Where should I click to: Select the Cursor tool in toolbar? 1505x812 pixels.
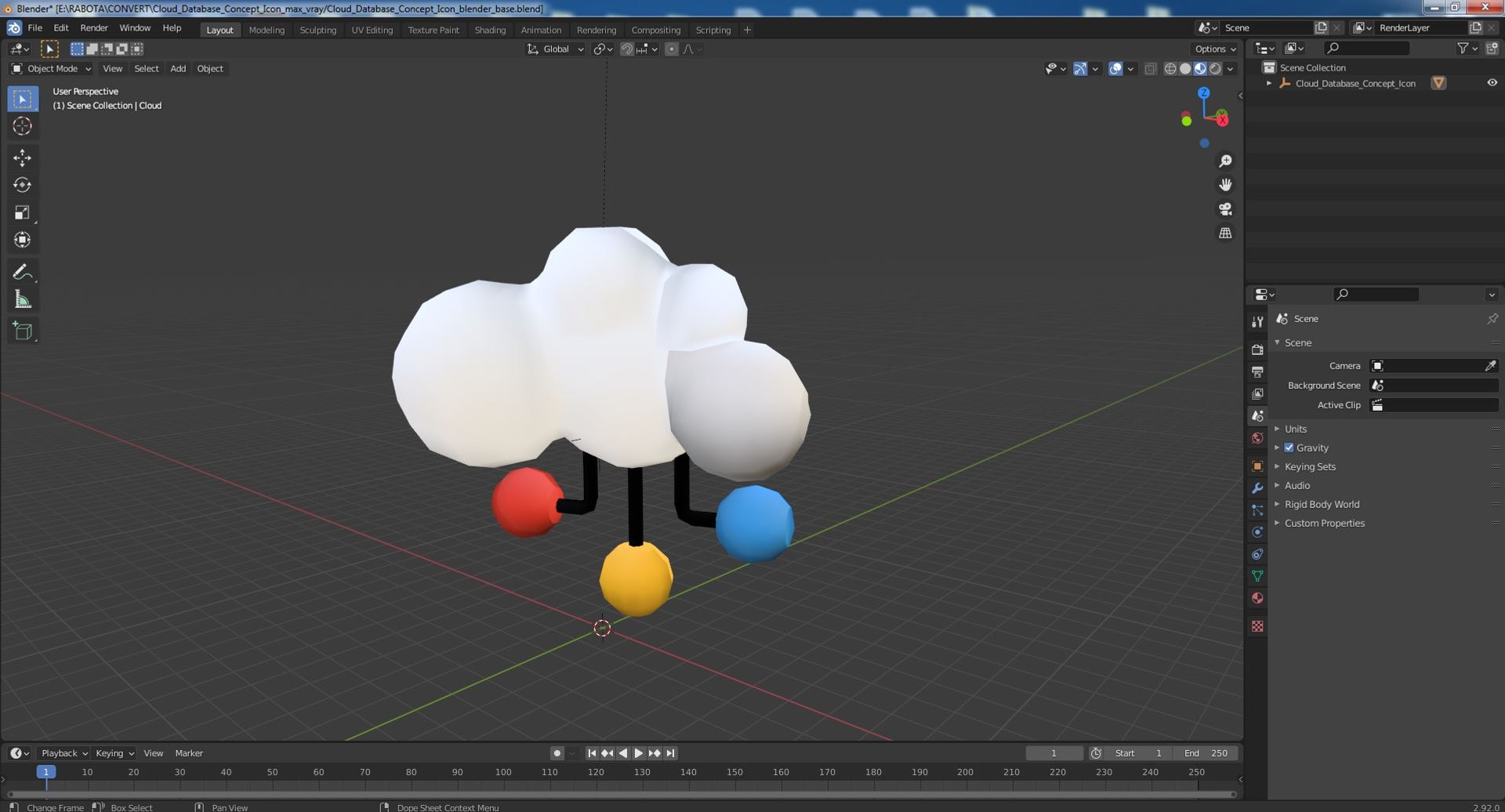click(x=22, y=126)
